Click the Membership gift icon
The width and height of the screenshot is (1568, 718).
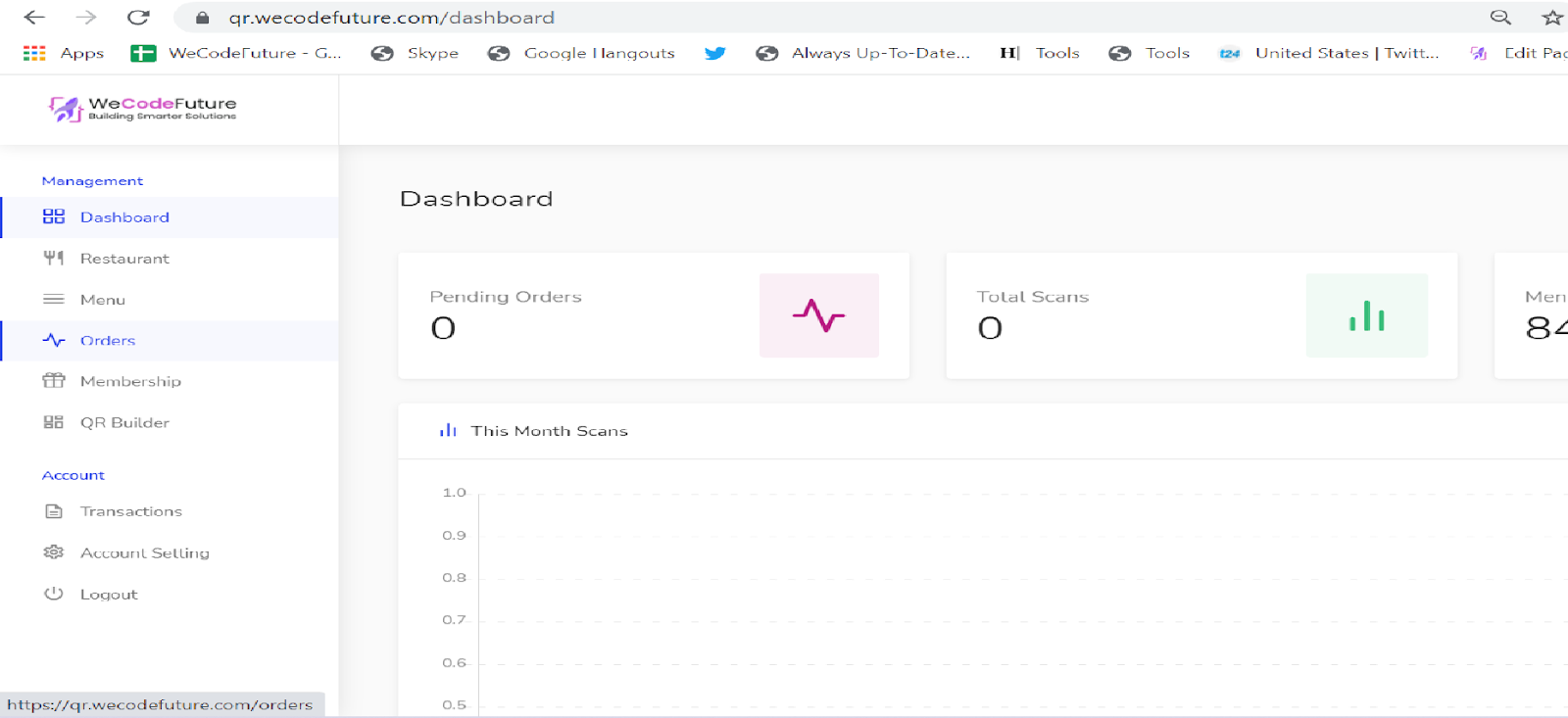(54, 381)
